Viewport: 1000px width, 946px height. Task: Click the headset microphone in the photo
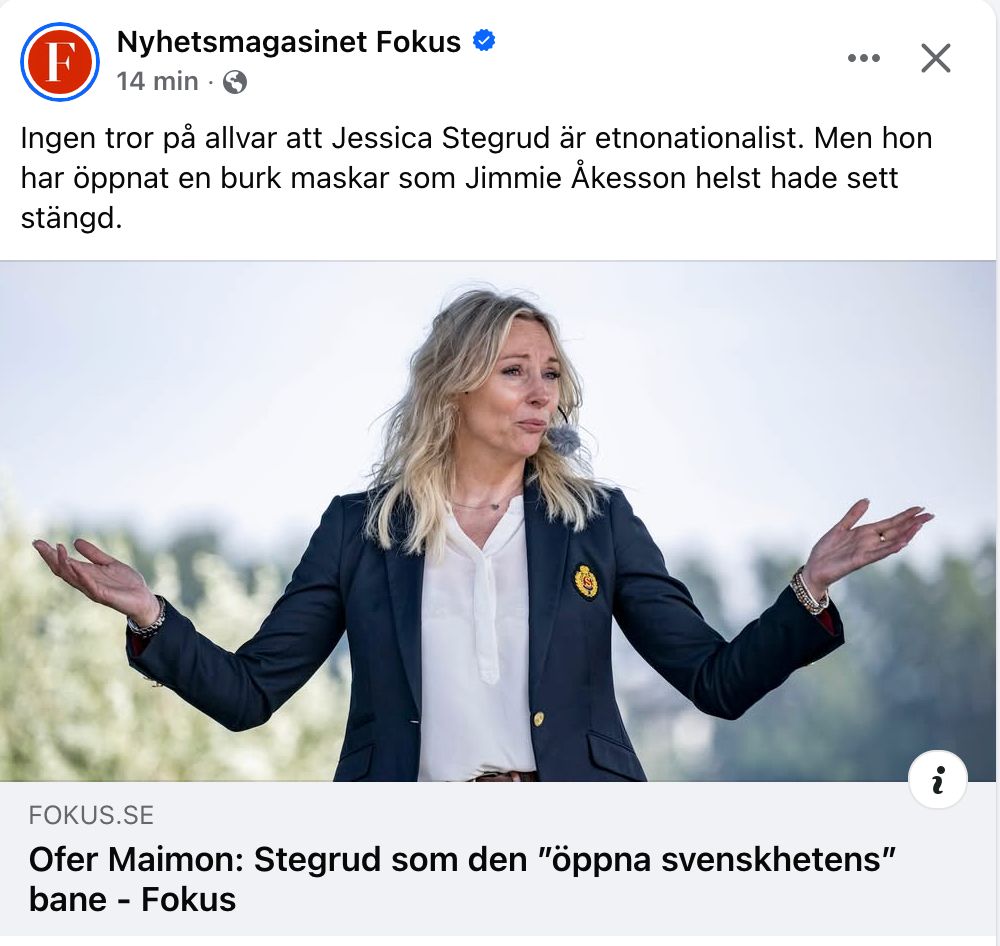(562, 438)
